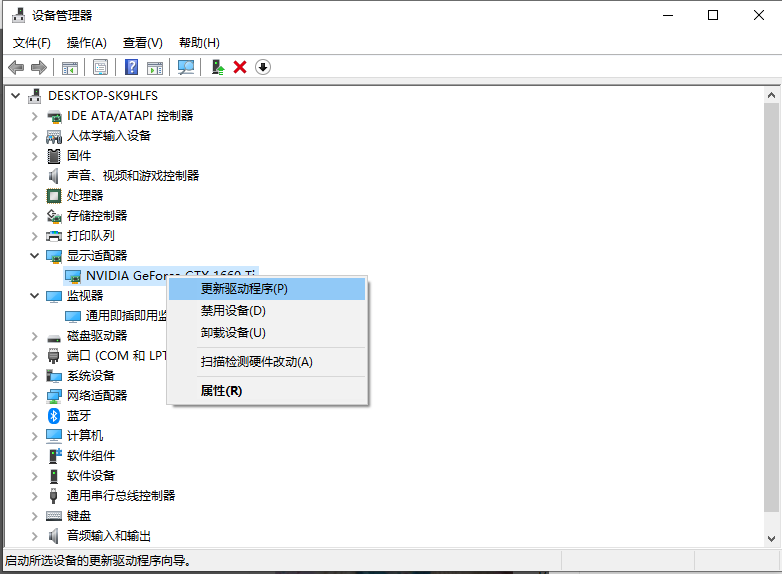
Task: Click the Back arrow toolbar icon
Action: (16, 67)
